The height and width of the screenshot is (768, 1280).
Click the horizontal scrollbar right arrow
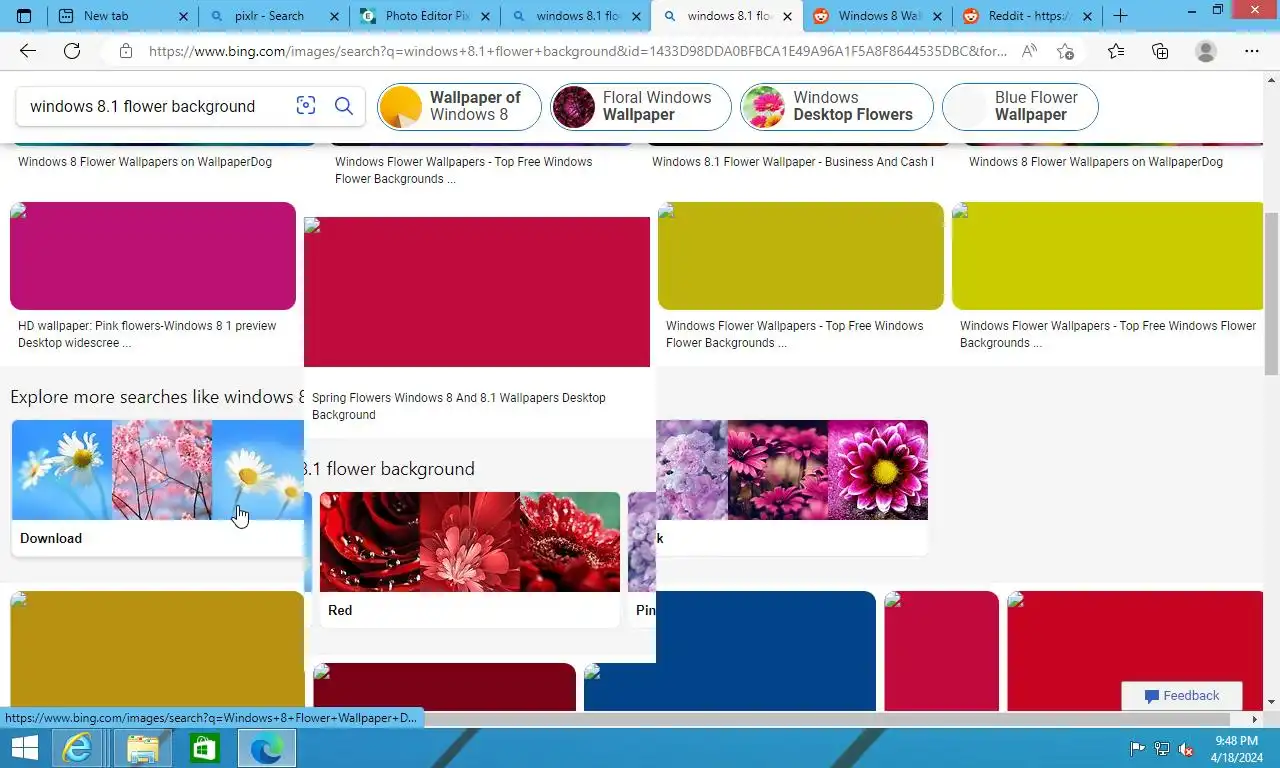[1255, 719]
